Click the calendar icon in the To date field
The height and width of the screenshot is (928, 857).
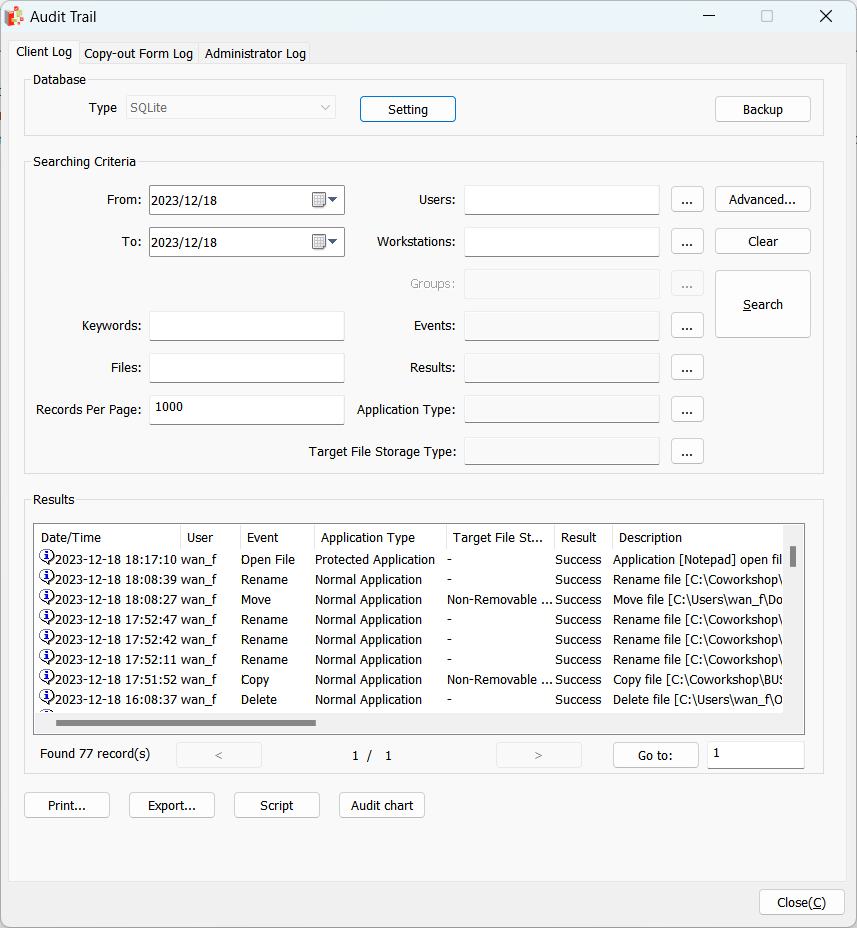[318, 242]
